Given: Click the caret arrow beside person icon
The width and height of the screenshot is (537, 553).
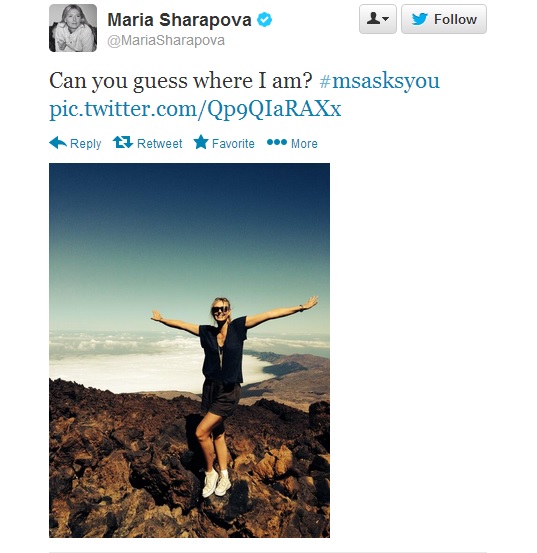Looking at the screenshot, I should 386,19.
